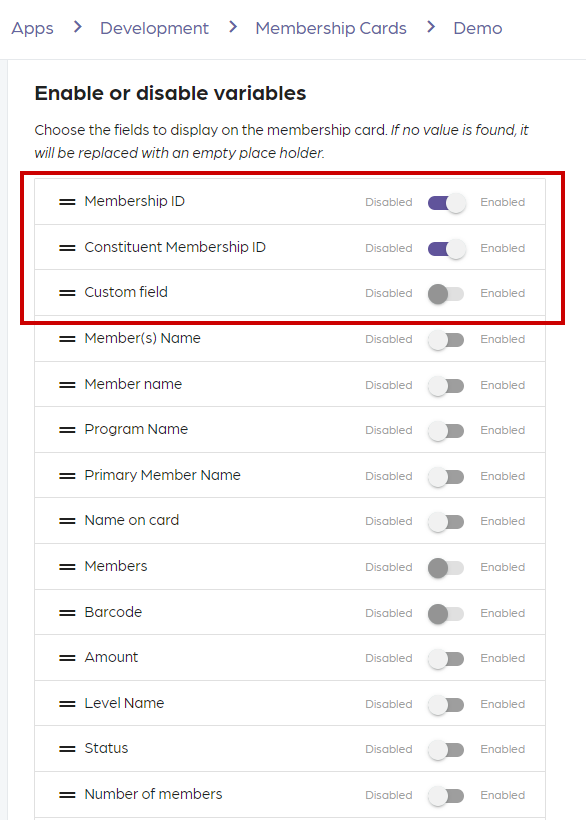
Task: Toggle the Custom field switch
Action: tap(446, 293)
